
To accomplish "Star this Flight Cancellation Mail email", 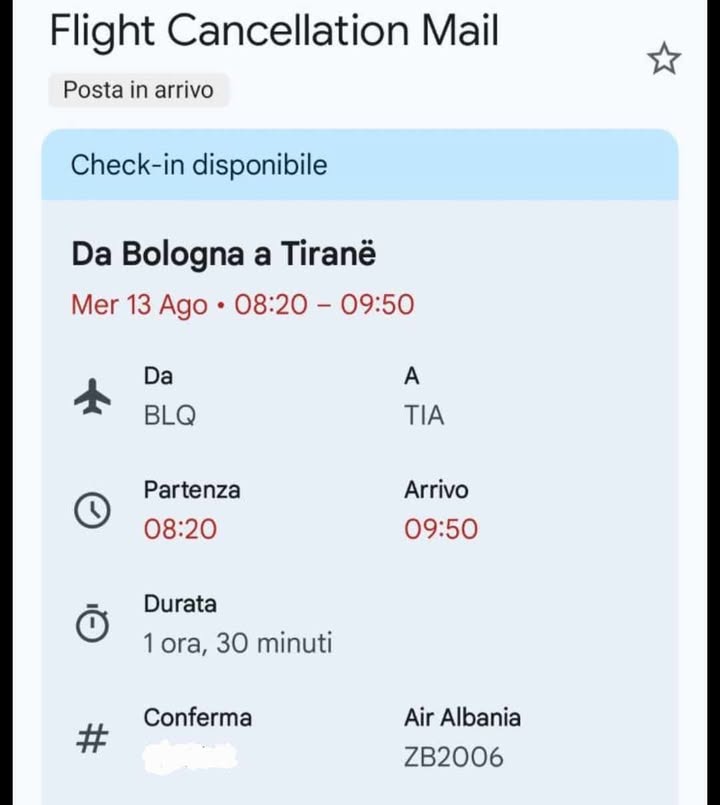I will click(x=663, y=60).
